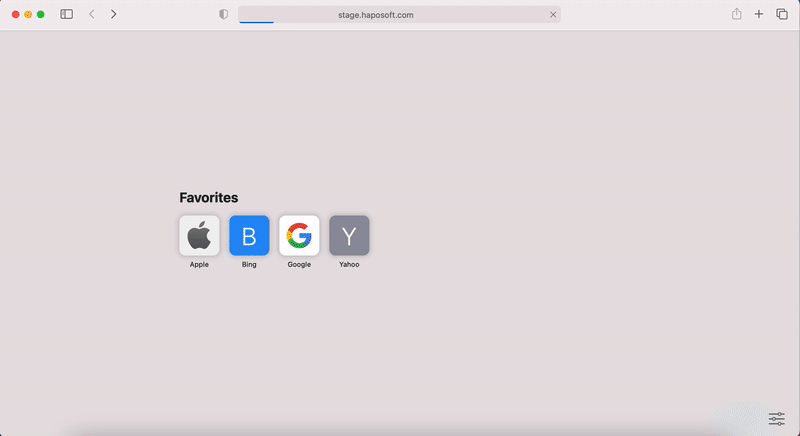Open the Apple favorite

(x=199, y=235)
